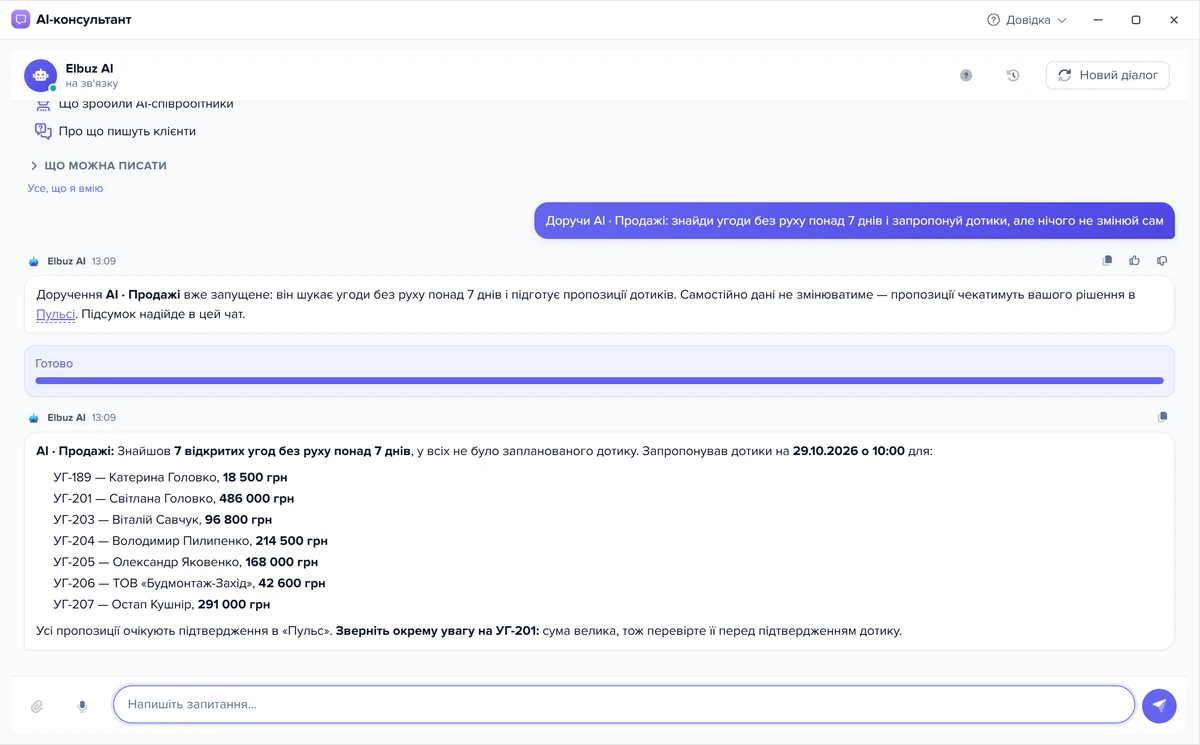Click the user message bubble Доручи AI · Продажі
Viewport: 1200px width, 745px height.
point(854,221)
